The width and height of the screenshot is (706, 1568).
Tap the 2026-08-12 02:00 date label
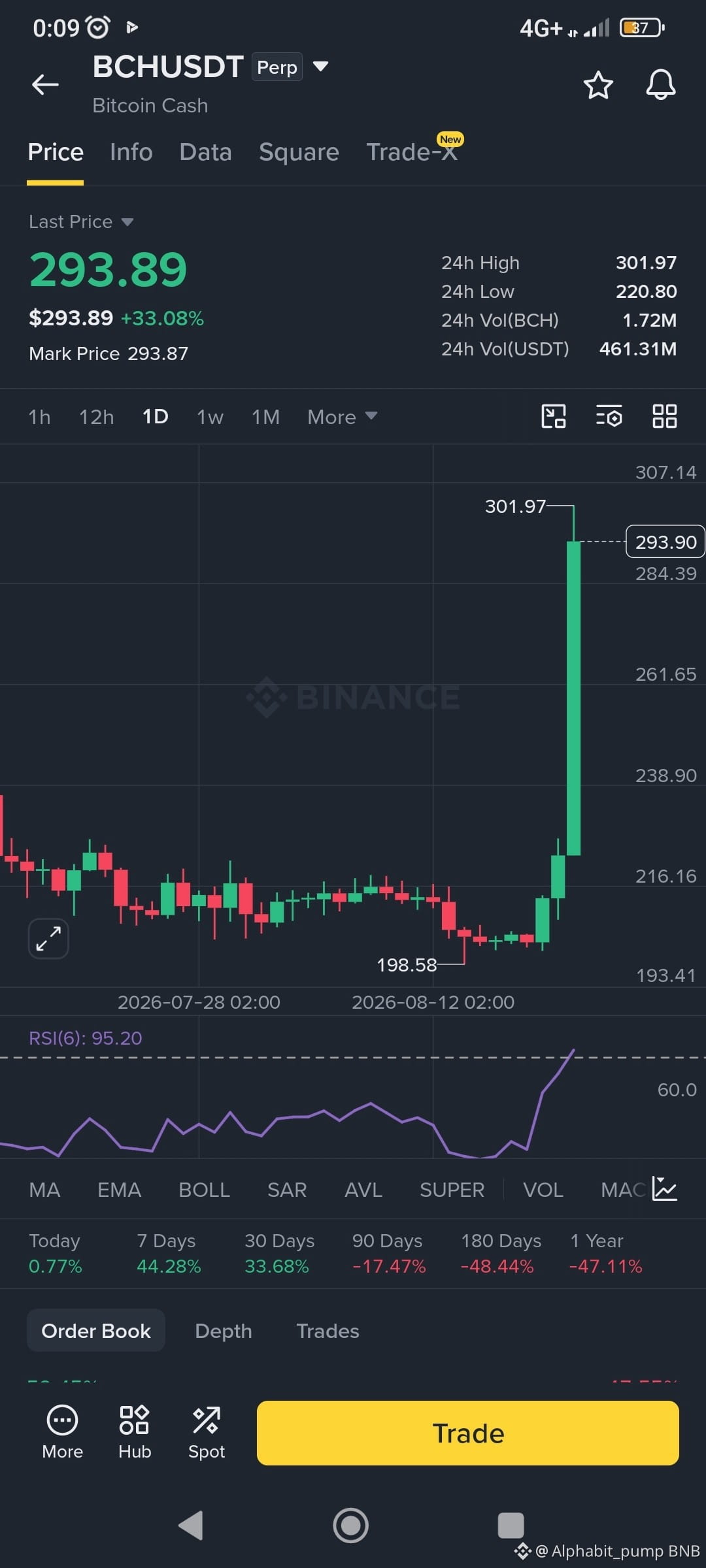click(x=433, y=1002)
